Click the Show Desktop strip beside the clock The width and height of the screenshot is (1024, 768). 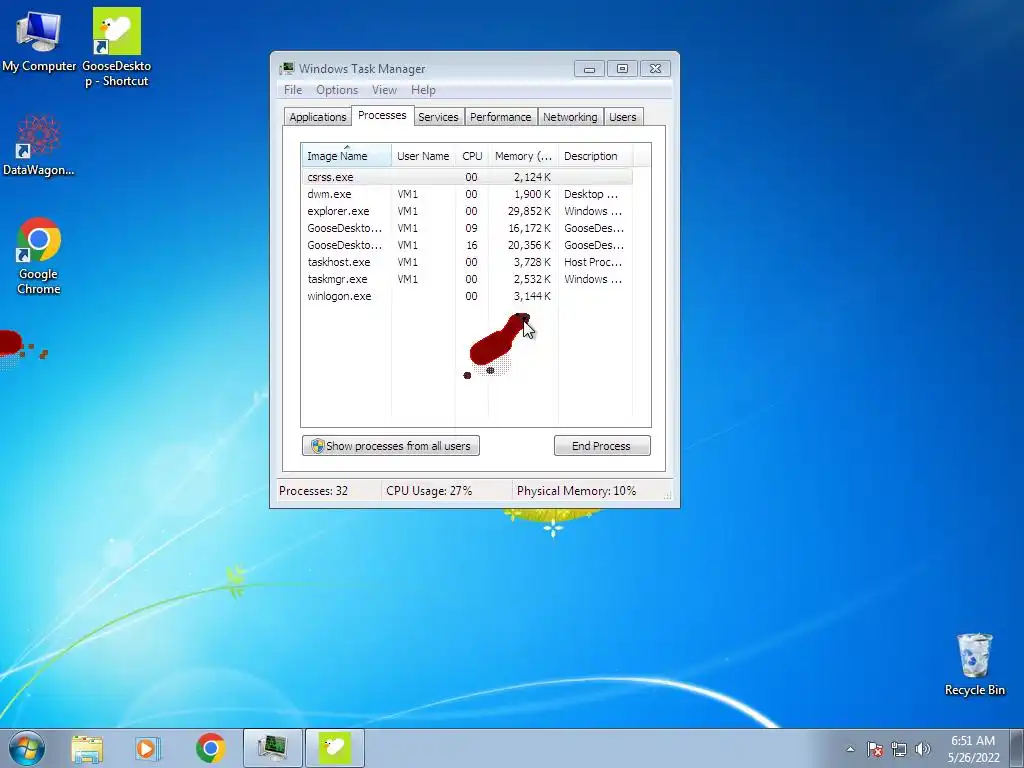pos(1017,748)
